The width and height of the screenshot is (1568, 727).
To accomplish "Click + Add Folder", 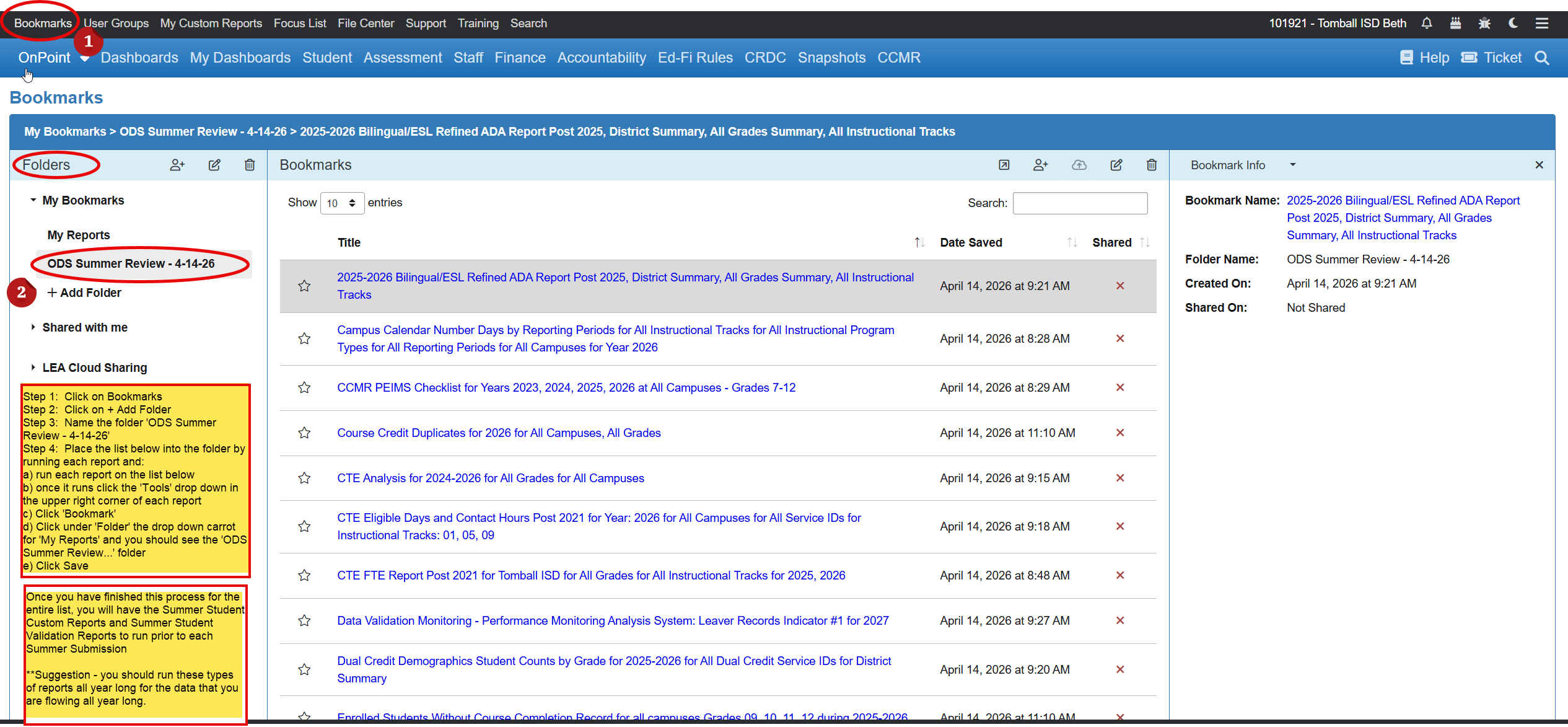I will pos(85,293).
